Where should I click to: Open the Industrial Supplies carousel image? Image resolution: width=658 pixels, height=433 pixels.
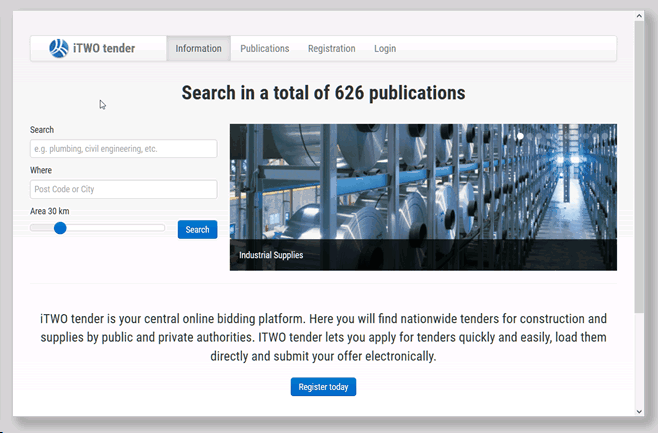(x=423, y=197)
